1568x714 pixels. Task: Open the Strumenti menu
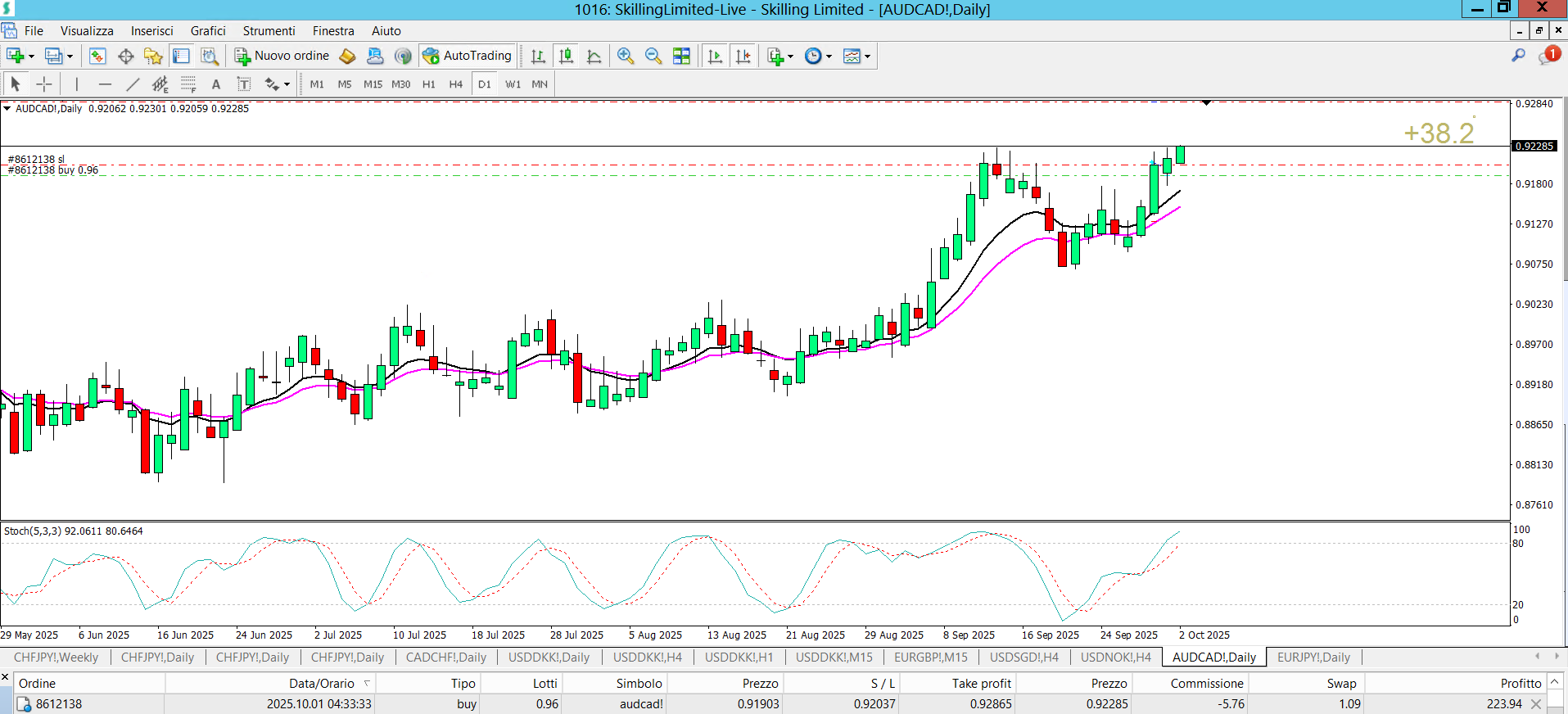[x=269, y=30]
